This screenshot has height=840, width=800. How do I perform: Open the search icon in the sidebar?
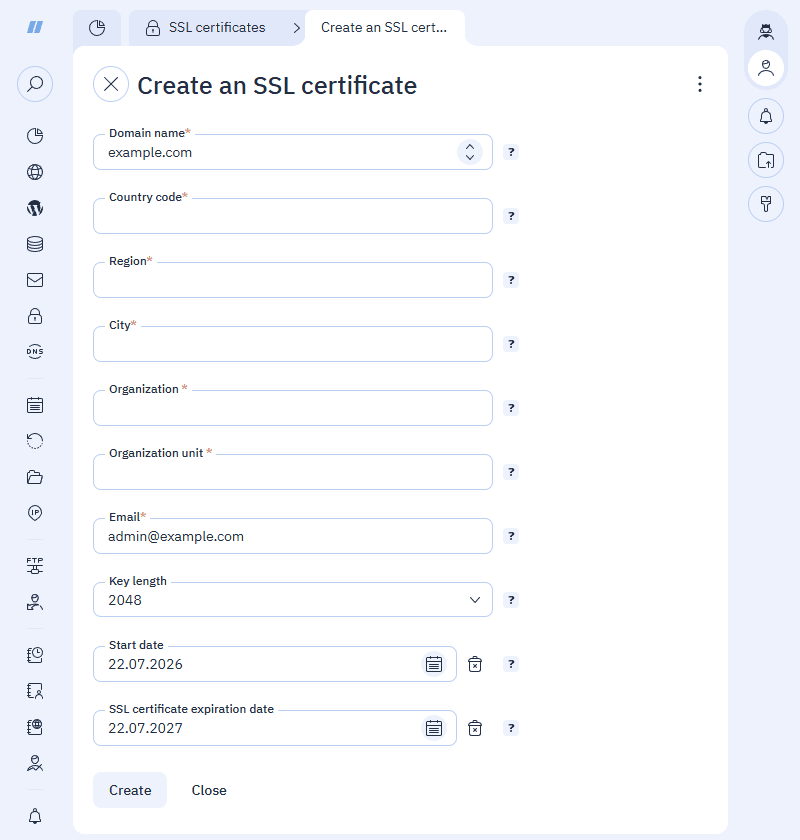pyautogui.click(x=35, y=84)
